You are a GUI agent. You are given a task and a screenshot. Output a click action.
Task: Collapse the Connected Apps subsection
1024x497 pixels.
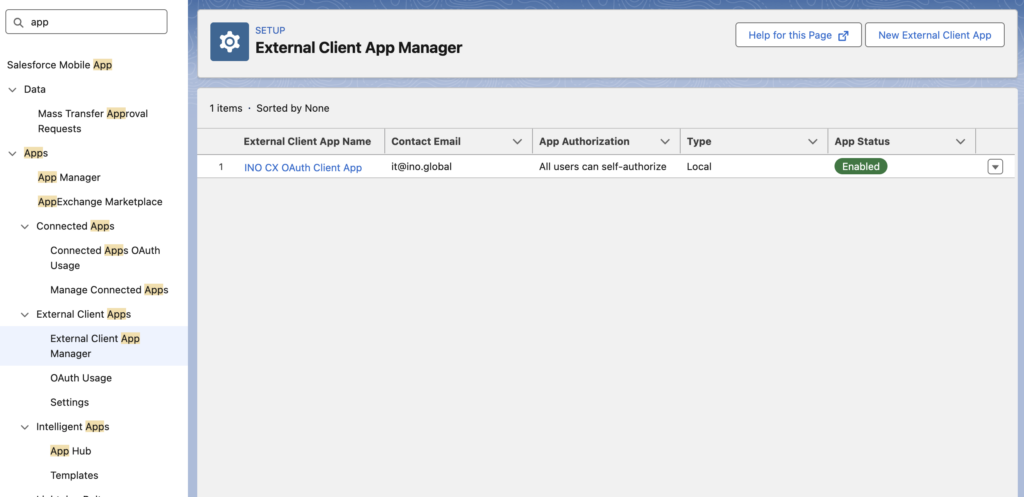pos(25,226)
